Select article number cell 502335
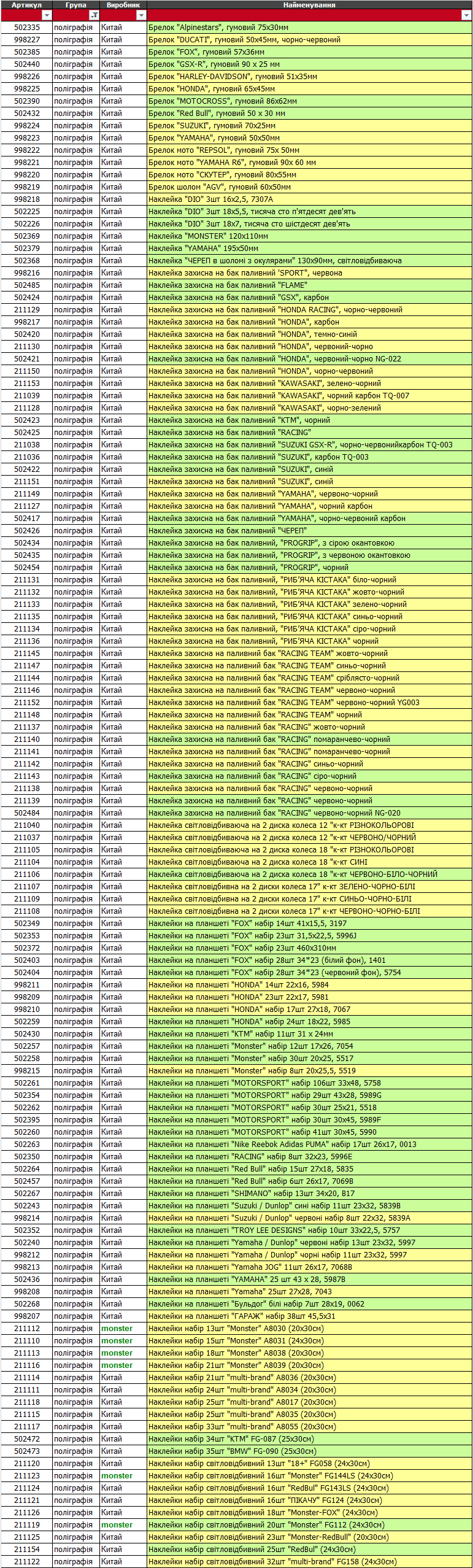 [26, 28]
